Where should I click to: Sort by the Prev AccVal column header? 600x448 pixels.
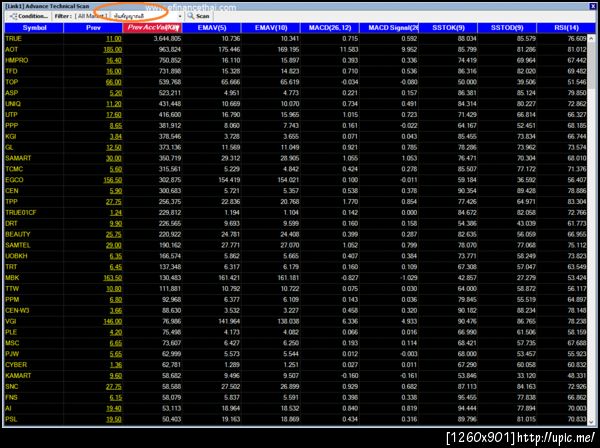pos(153,28)
